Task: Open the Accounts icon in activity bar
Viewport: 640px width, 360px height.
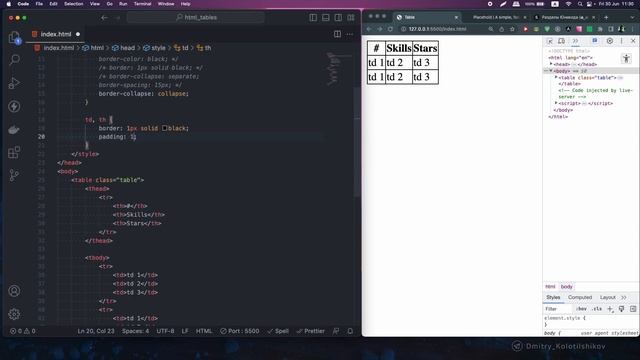Action: (x=14, y=291)
